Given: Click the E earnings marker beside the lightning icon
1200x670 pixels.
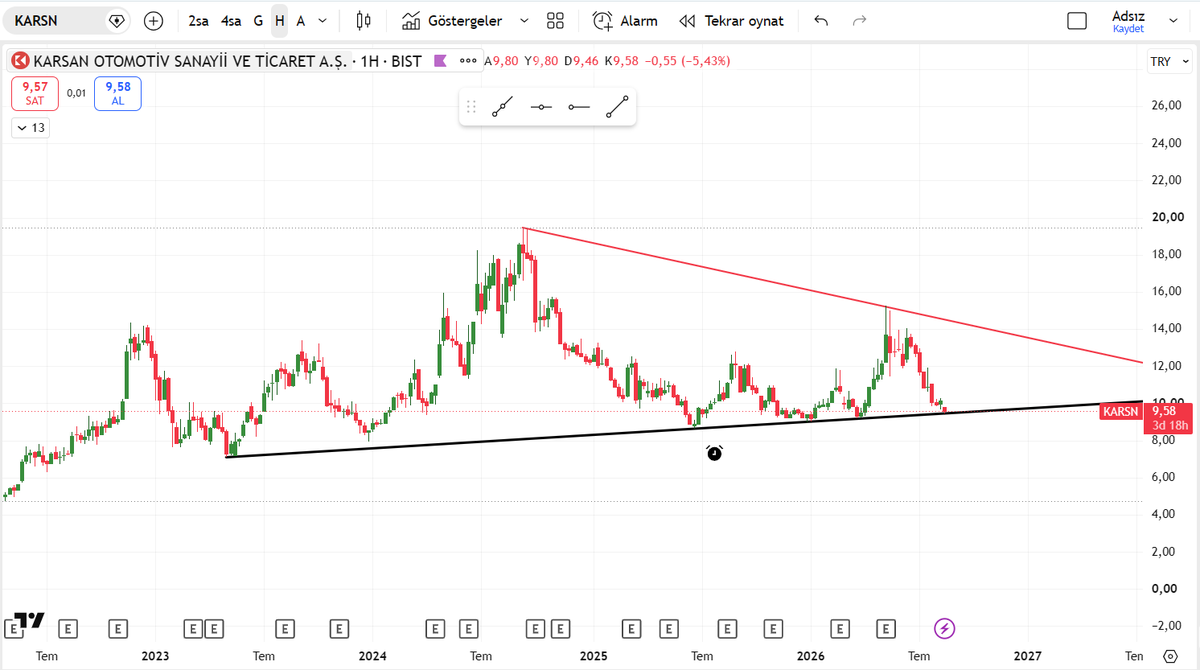Looking at the screenshot, I should (886, 629).
